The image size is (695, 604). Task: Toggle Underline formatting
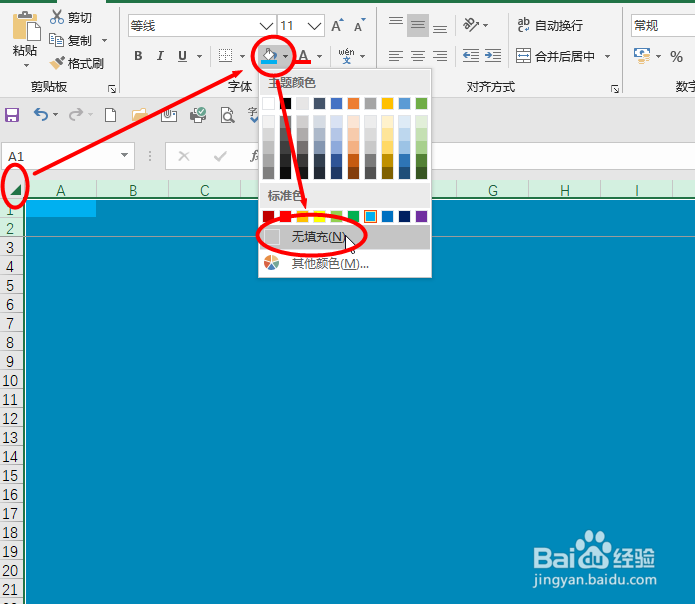click(x=182, y=56)
